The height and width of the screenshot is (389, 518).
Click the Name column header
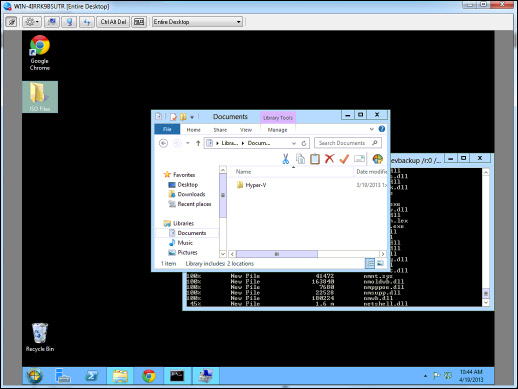243,172
